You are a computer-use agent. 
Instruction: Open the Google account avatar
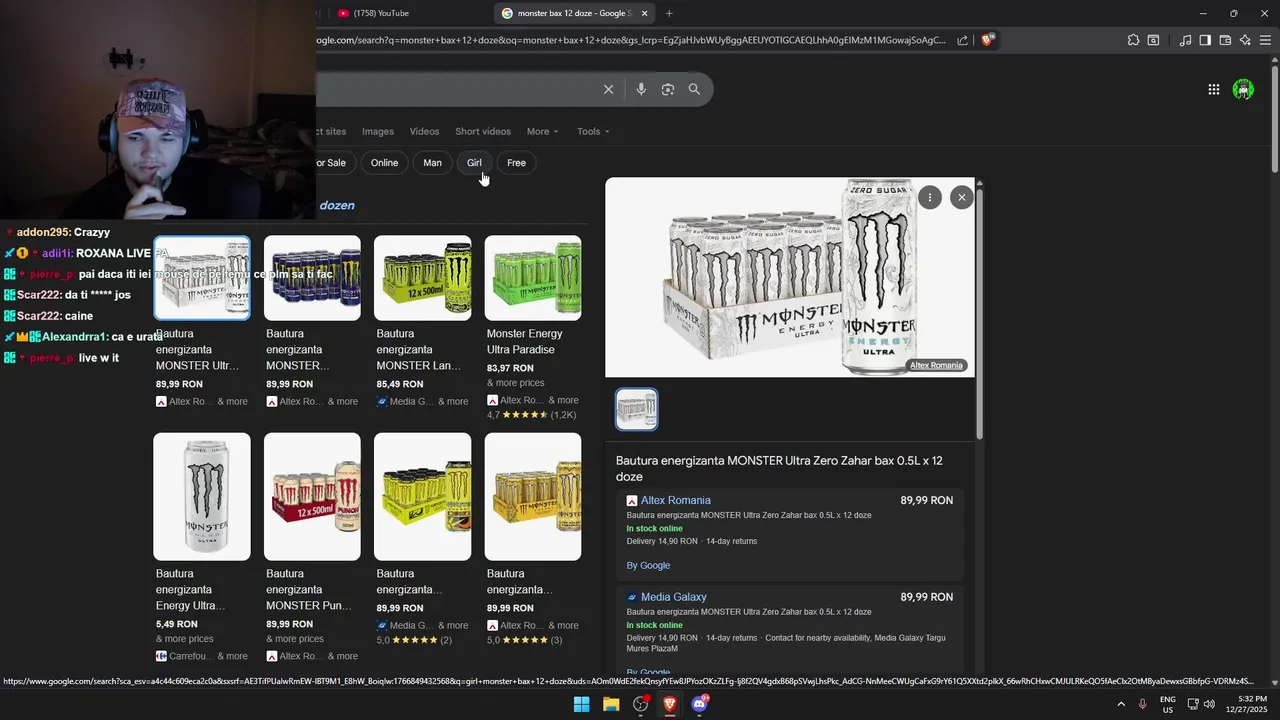(1243, 89)
